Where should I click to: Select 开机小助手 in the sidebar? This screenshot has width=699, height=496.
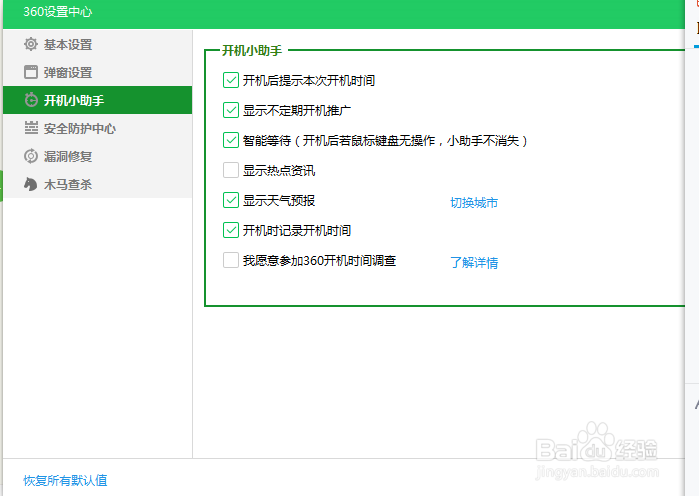coord(98,100)
